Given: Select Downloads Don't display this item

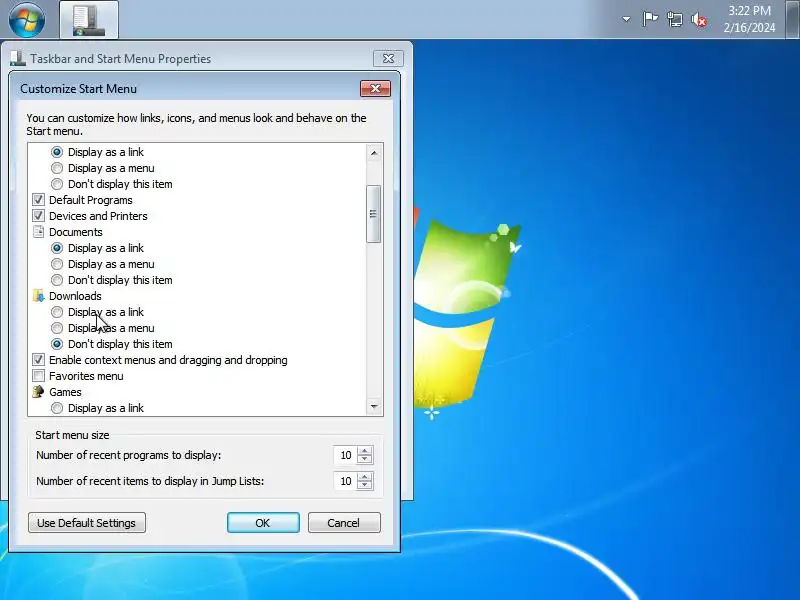Looking at the screenshot, I should [x=57, y=344].
